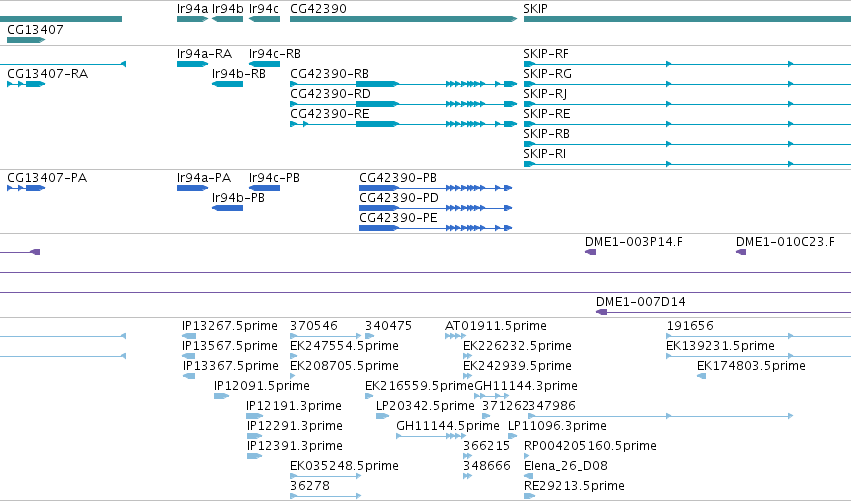Click the DME1-003P14.F feature
Image resolution: width=851 pixels, height=501 pixels.
click(x=590, y=252)
